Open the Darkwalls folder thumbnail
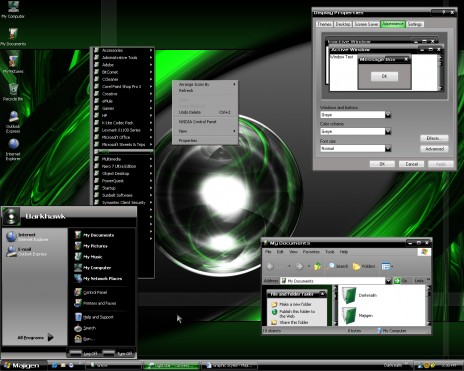 click(348, 296)
